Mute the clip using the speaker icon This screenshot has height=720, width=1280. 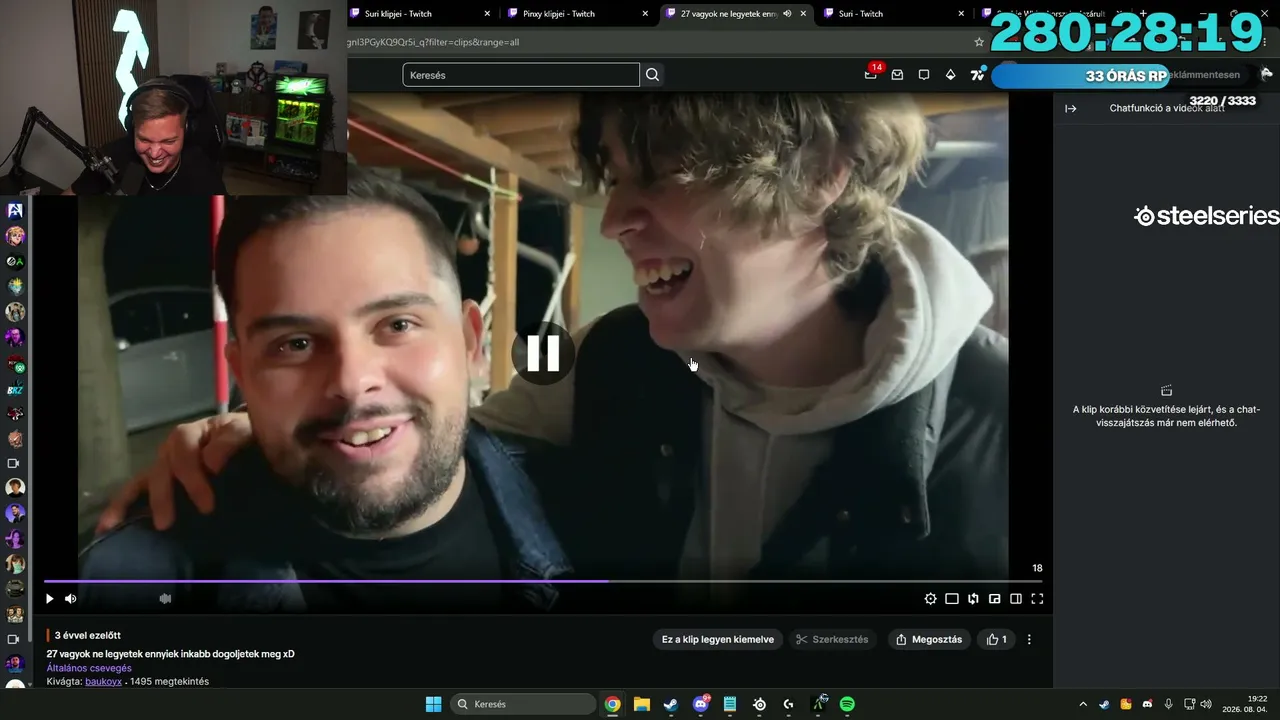[x=71, y=599]
